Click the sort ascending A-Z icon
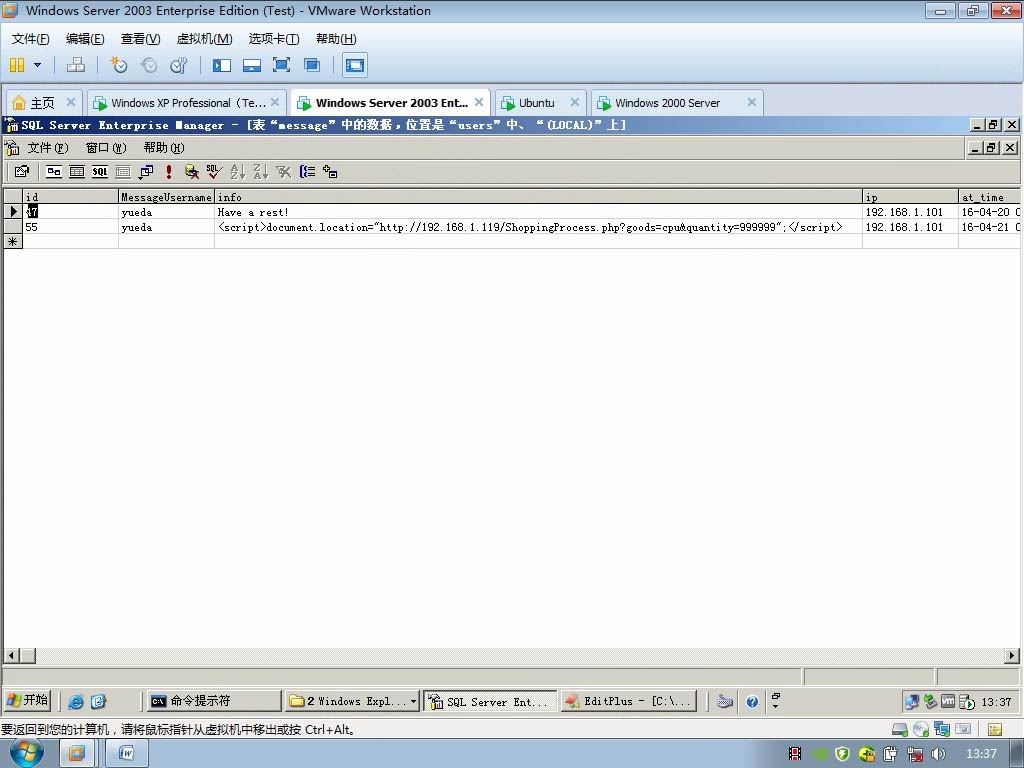The image size is (1024, 768). (x=237, y=172)
